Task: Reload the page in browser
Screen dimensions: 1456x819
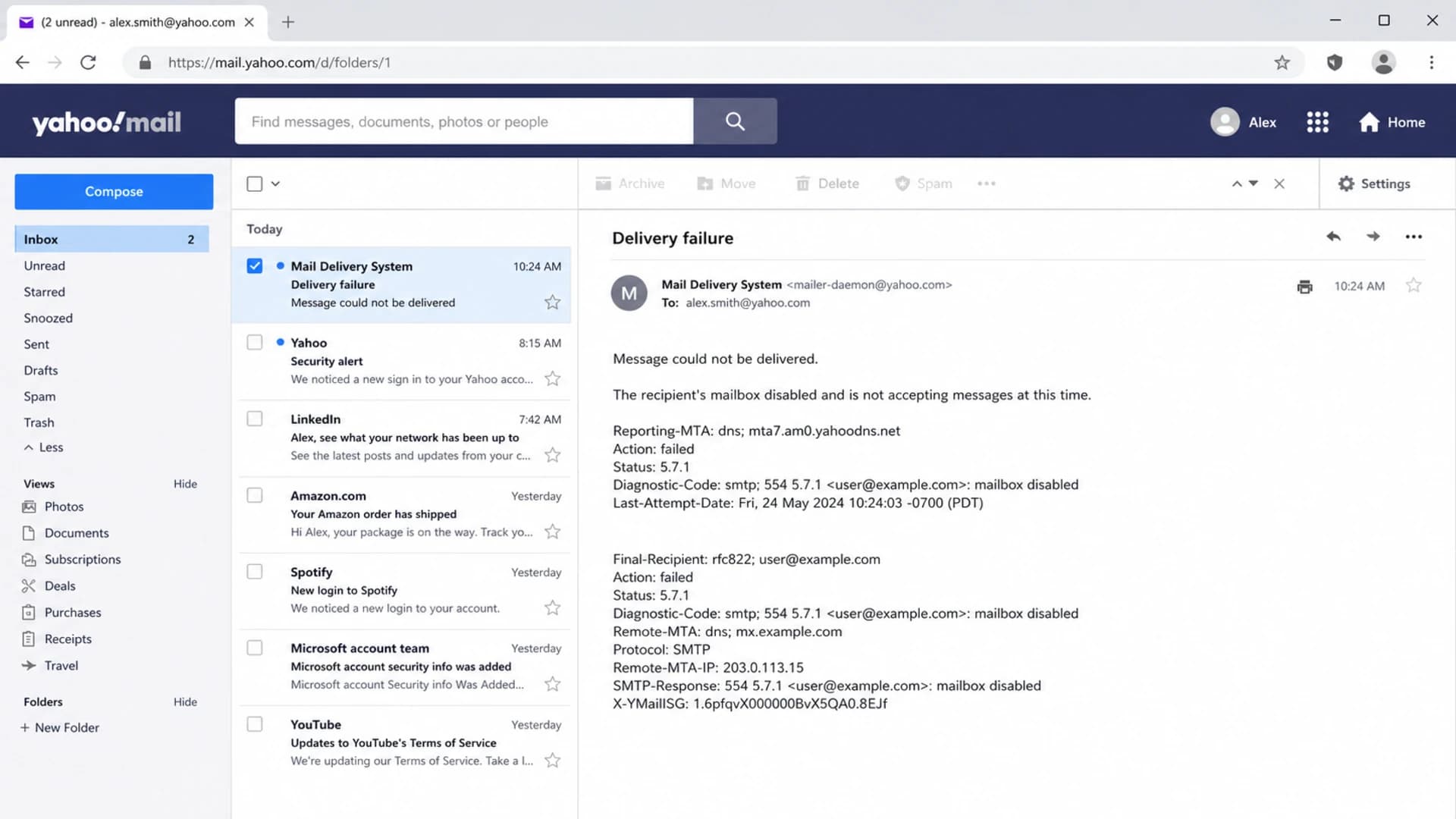Action: pyautogui.click(x=88, y=62)
